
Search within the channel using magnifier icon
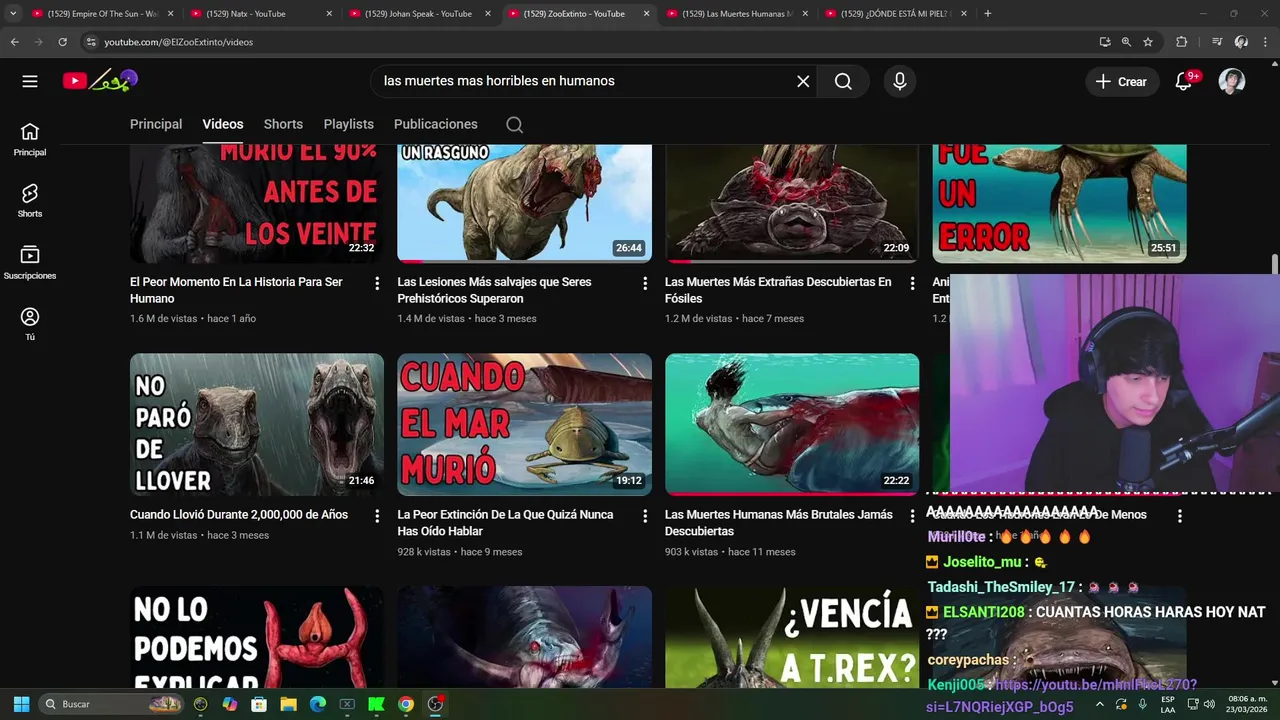[x=514, y=124]
